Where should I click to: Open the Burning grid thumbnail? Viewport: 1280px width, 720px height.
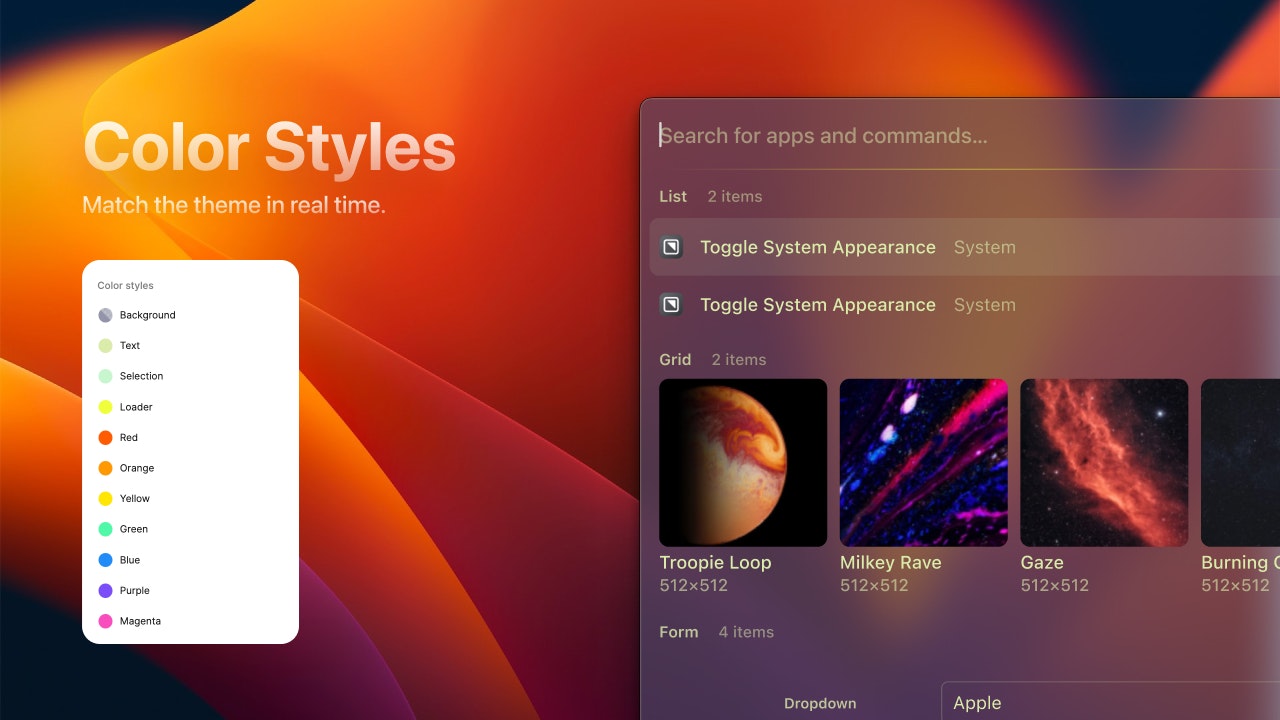point(1240,462)
